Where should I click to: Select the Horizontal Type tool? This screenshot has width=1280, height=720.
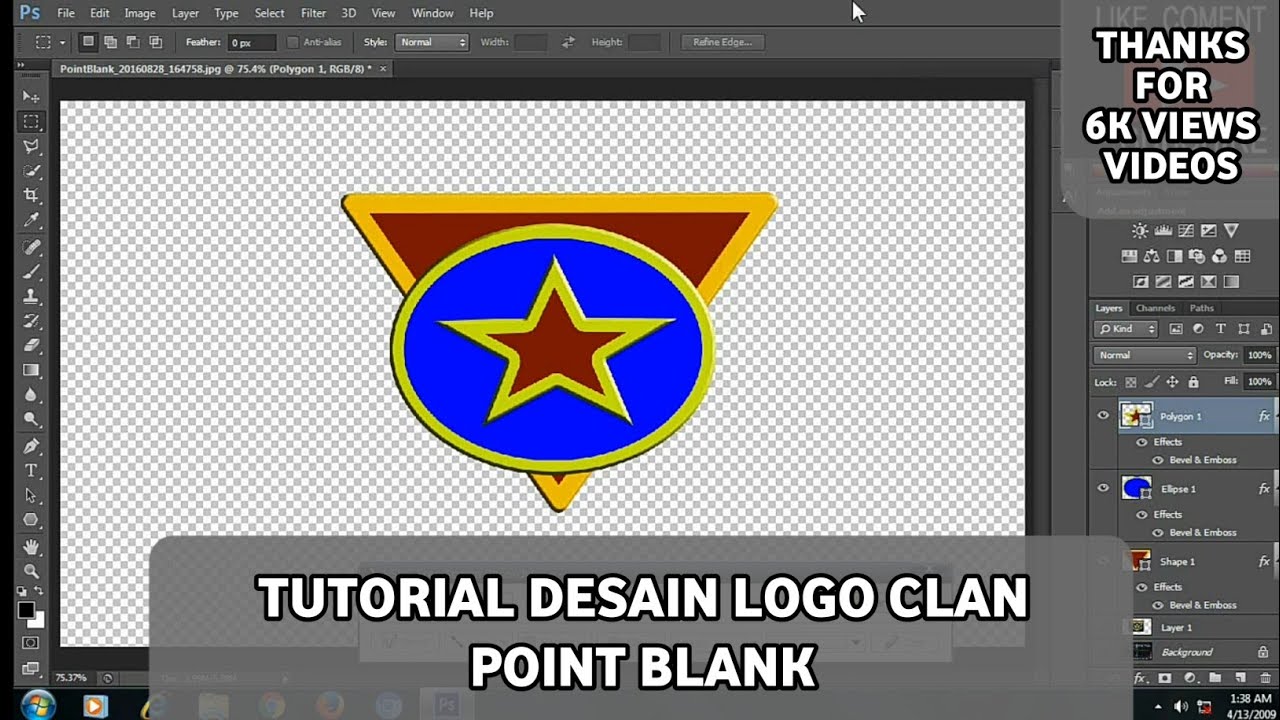pos(31,471)
